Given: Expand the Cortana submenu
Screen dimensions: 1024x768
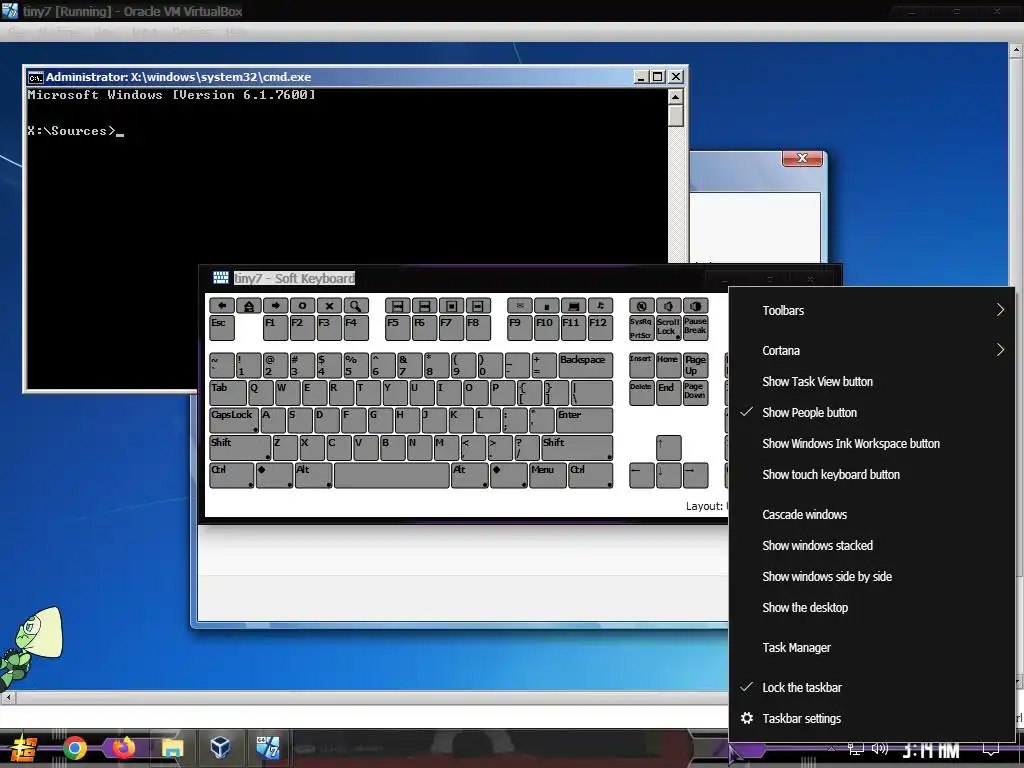Looking at the screenshot, I should [x=872, y=351].
